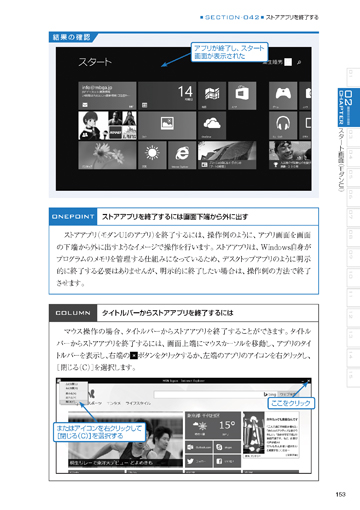This screenshot has width=360, height=510.
Task: Open the Photos tile
Action: coord(167,125)
